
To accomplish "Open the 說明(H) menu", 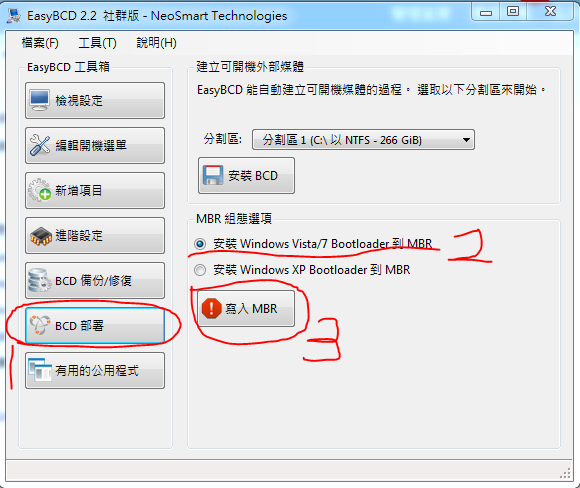I will tap(156, 43).
